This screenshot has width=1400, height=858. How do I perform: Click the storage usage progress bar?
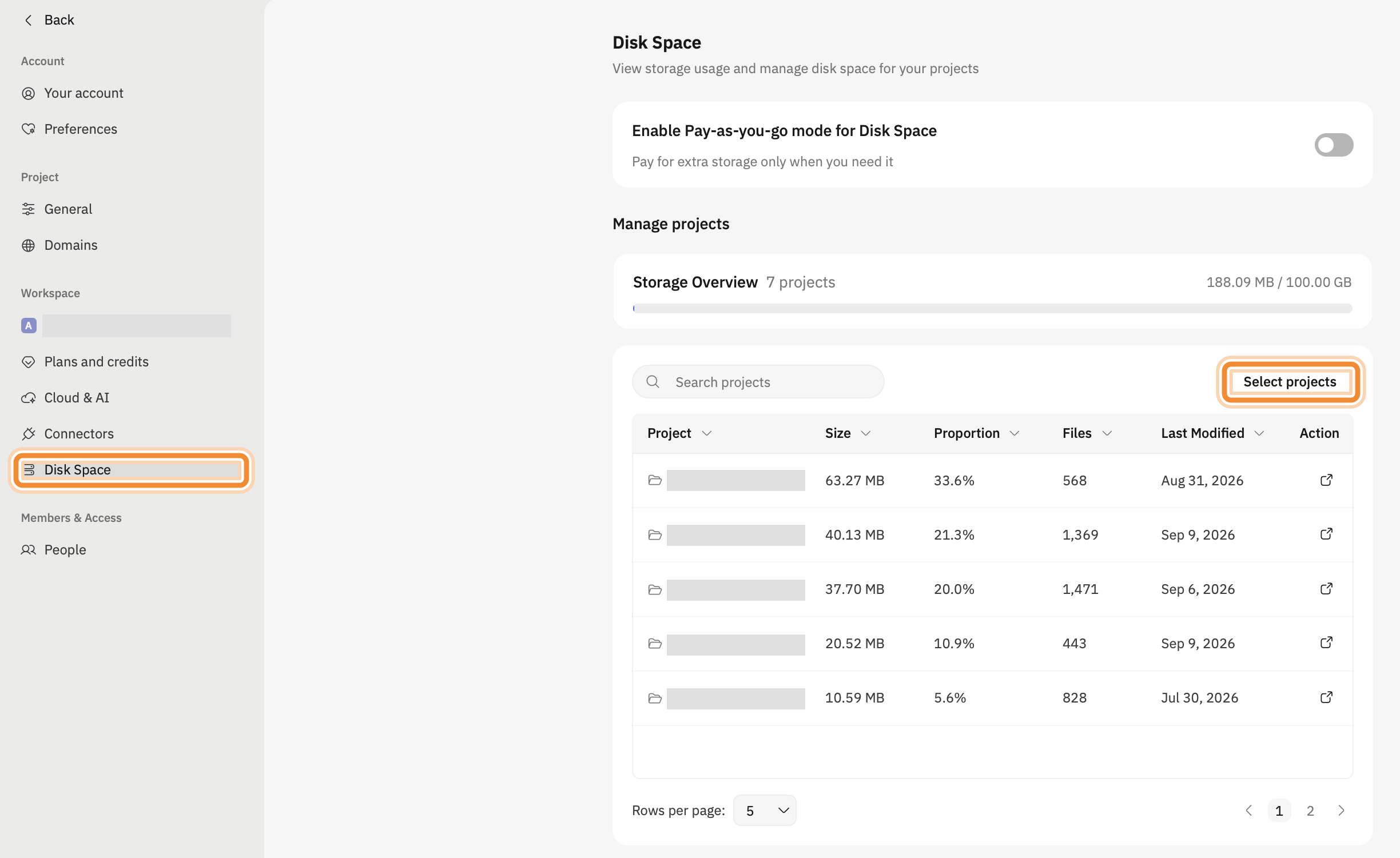coord(992,308)
